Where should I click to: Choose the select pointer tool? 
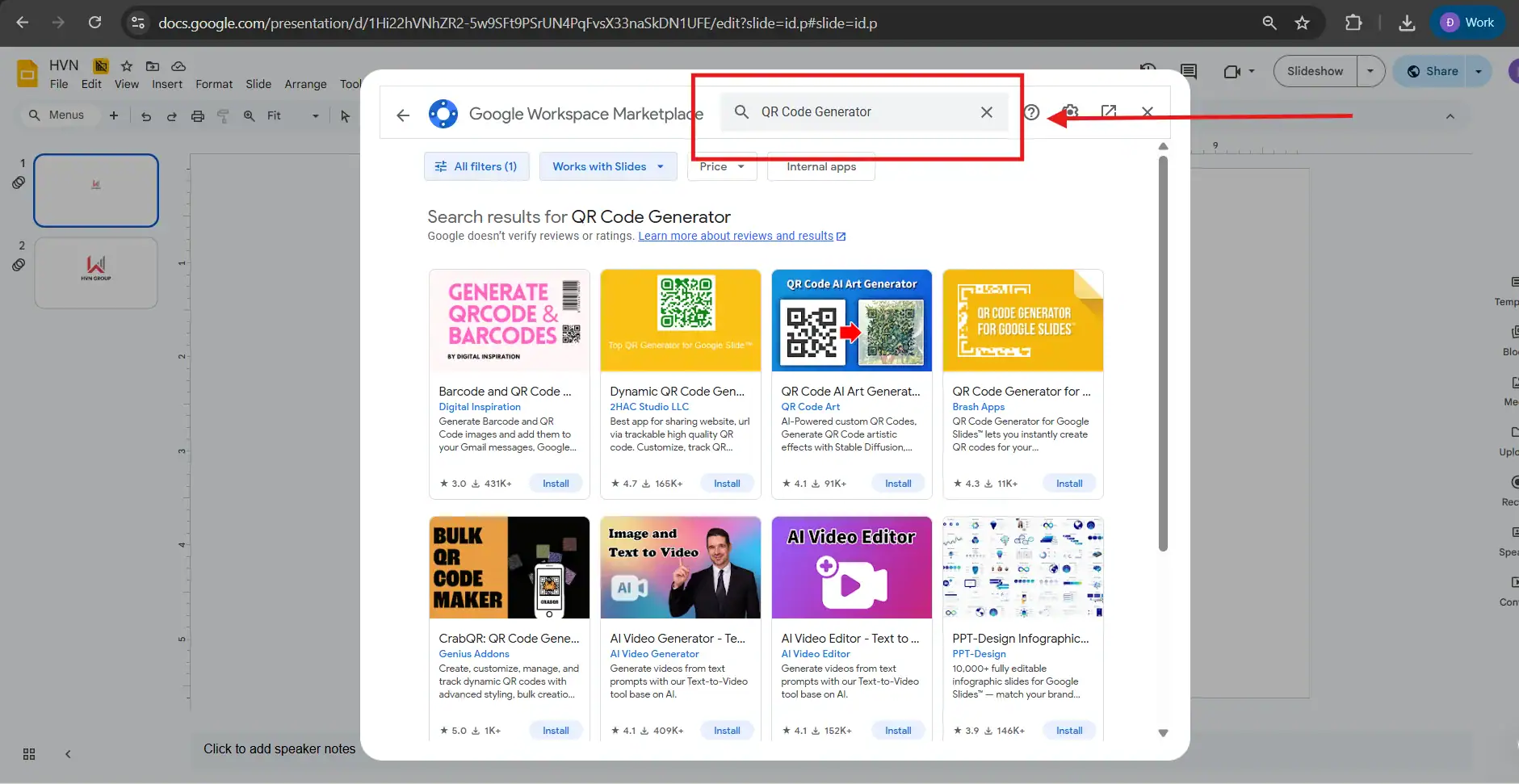(345, 115)
